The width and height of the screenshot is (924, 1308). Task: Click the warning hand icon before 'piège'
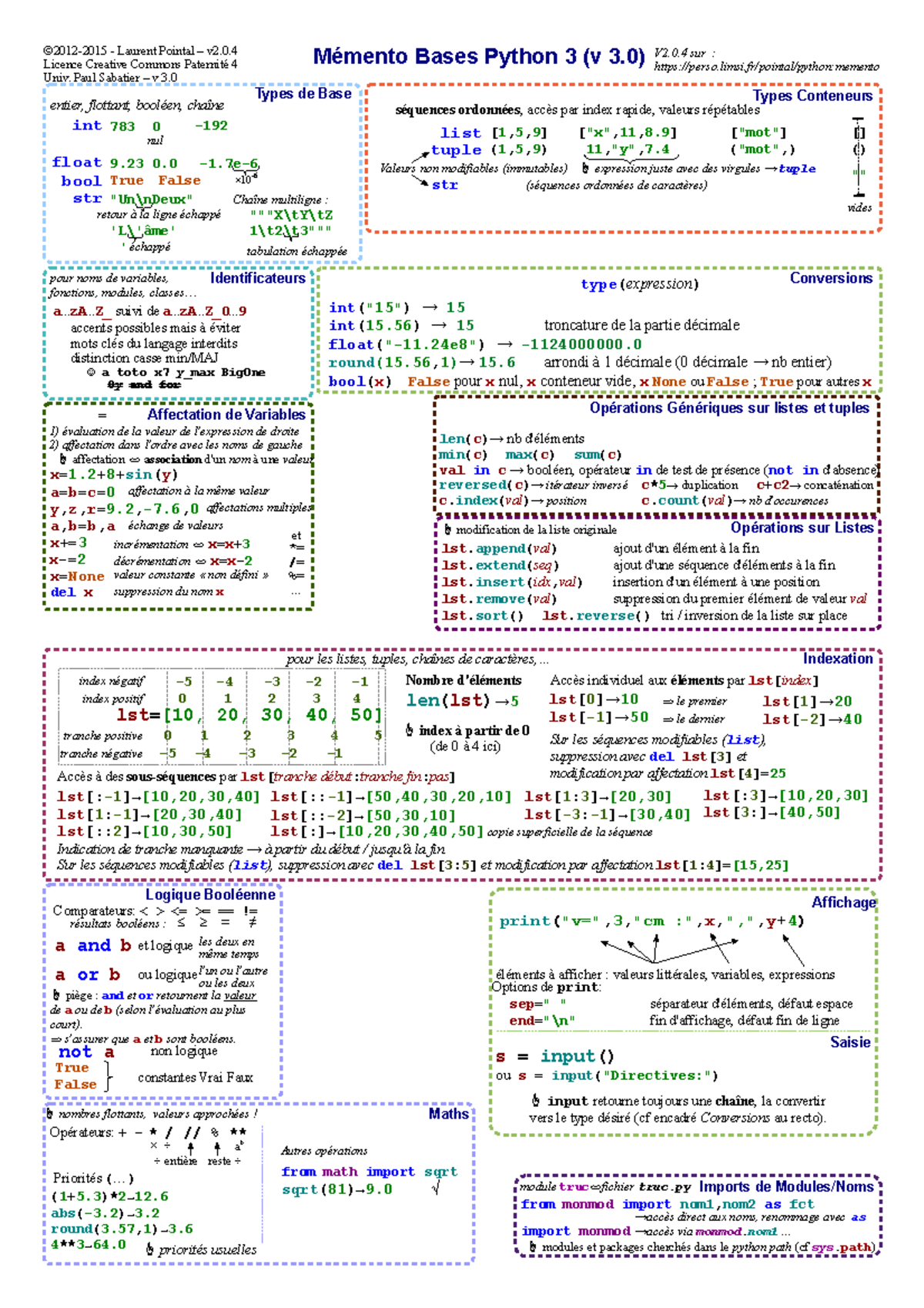[x=57, y=995]
